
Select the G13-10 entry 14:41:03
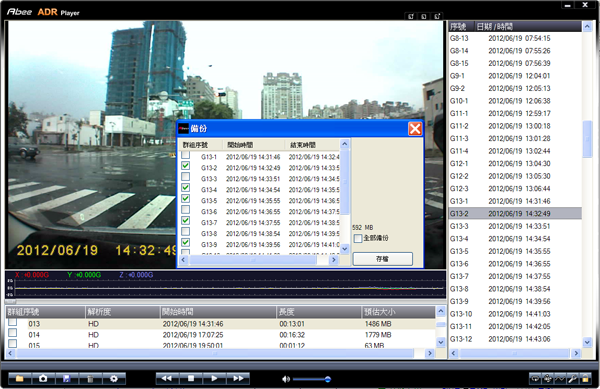point(515,314)
